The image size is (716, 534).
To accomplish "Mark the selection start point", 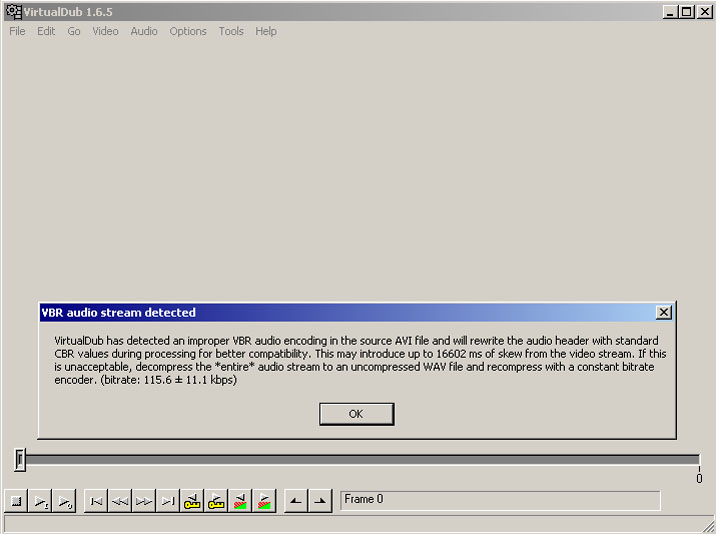I will click(296, 501).
